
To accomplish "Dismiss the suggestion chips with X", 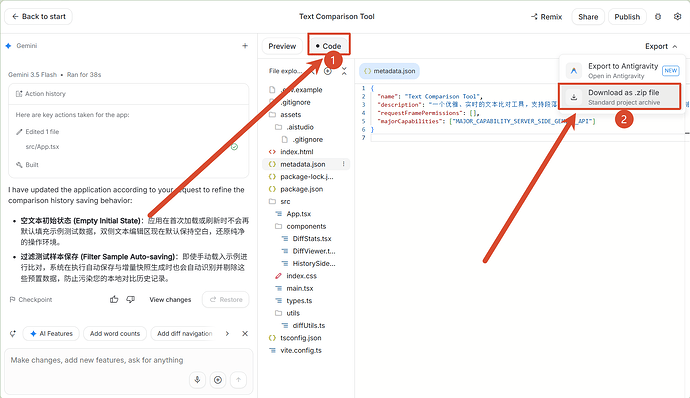I will tap(245, 334).
